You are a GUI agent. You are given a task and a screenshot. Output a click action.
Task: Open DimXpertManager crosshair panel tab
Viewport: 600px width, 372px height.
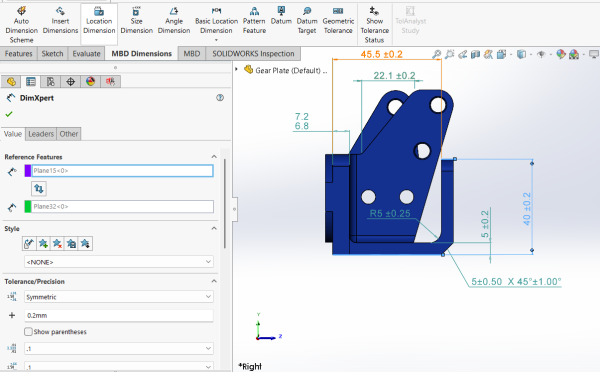(x=70, y=82)
